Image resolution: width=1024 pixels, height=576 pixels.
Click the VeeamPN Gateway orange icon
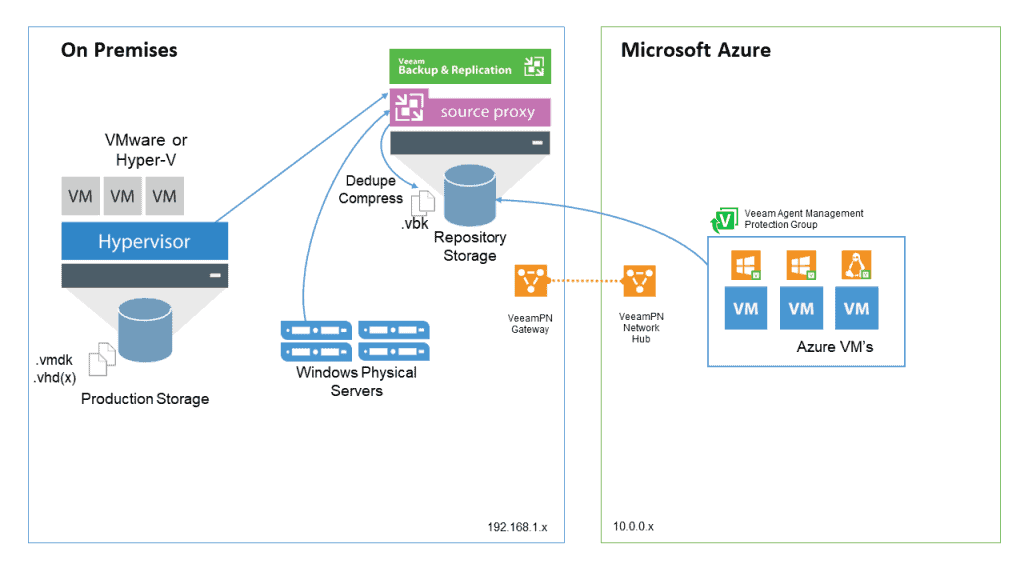tap(531, 280)
